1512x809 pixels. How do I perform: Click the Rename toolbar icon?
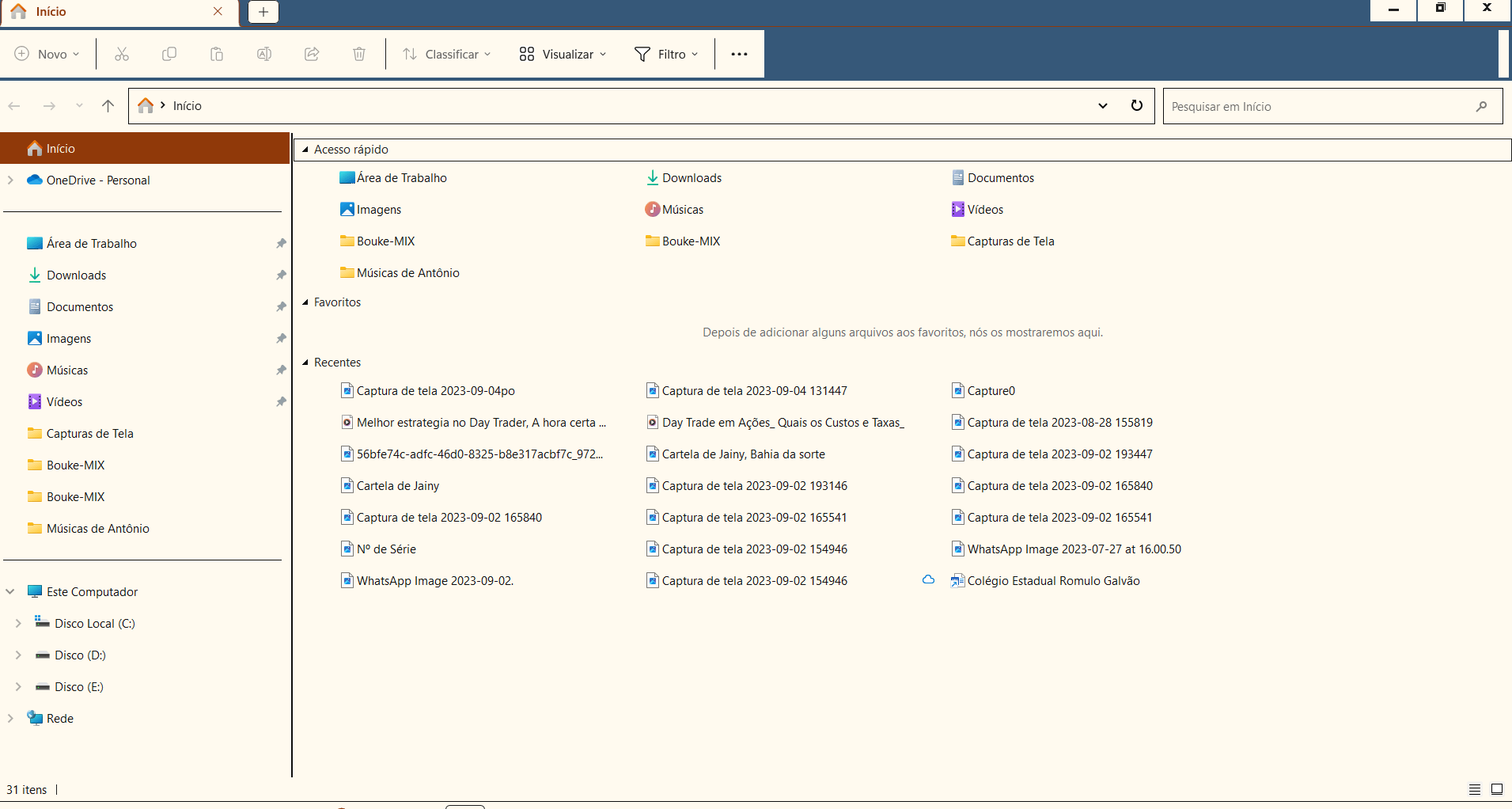(264, 54)
